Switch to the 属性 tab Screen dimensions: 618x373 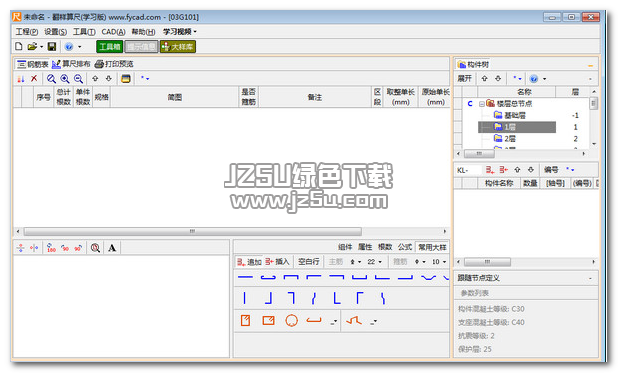[365, 247]
